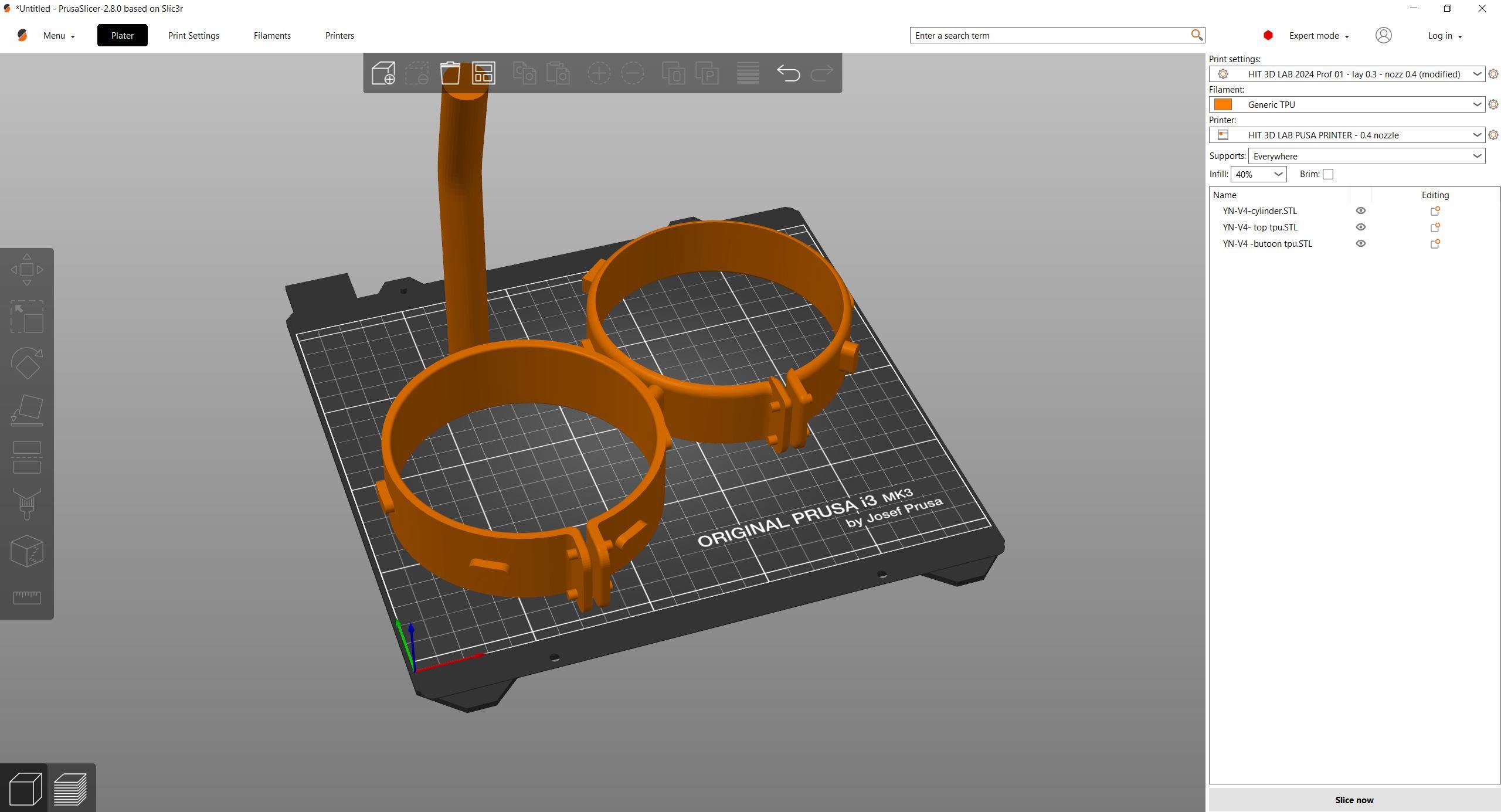Click the Copy toolbar icon
This screenshot has height=812, width=1501.
[x=524, y=73]
